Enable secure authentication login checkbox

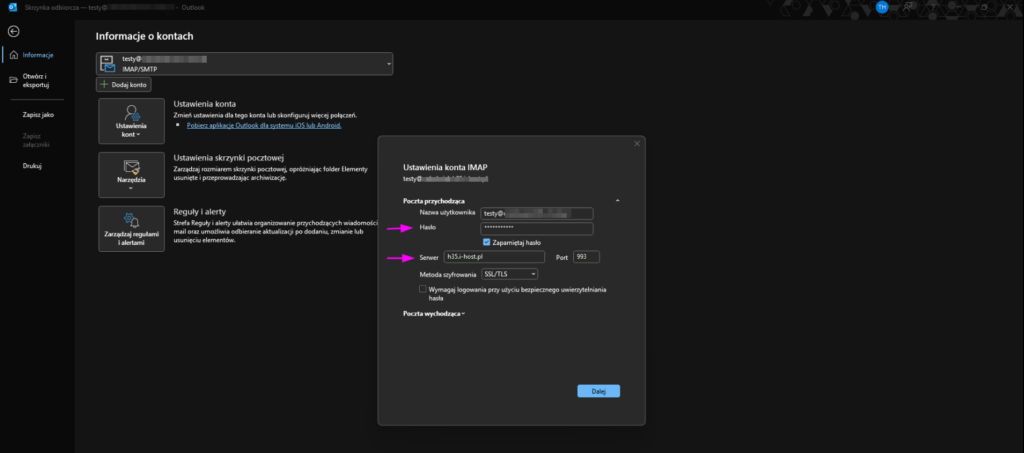click(x=424, y=289)
